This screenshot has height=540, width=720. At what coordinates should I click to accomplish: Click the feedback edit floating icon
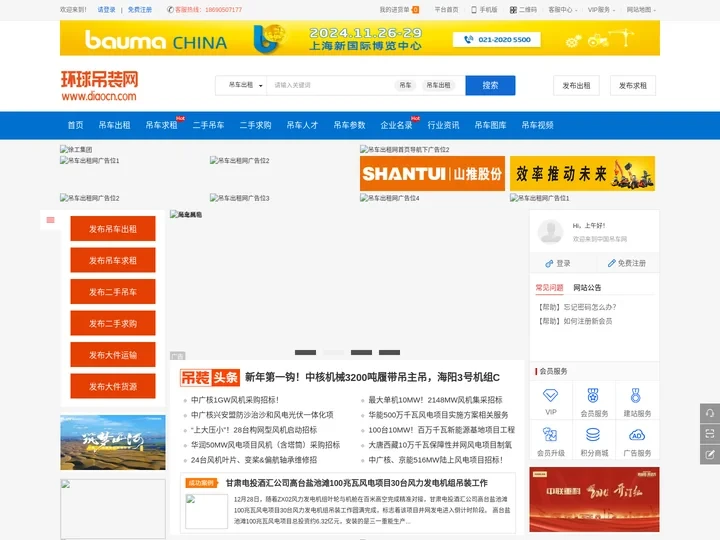[709, 454]
